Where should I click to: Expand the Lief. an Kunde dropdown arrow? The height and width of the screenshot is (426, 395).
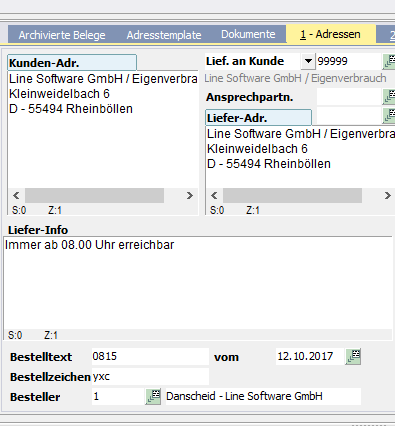click(308, 61)
